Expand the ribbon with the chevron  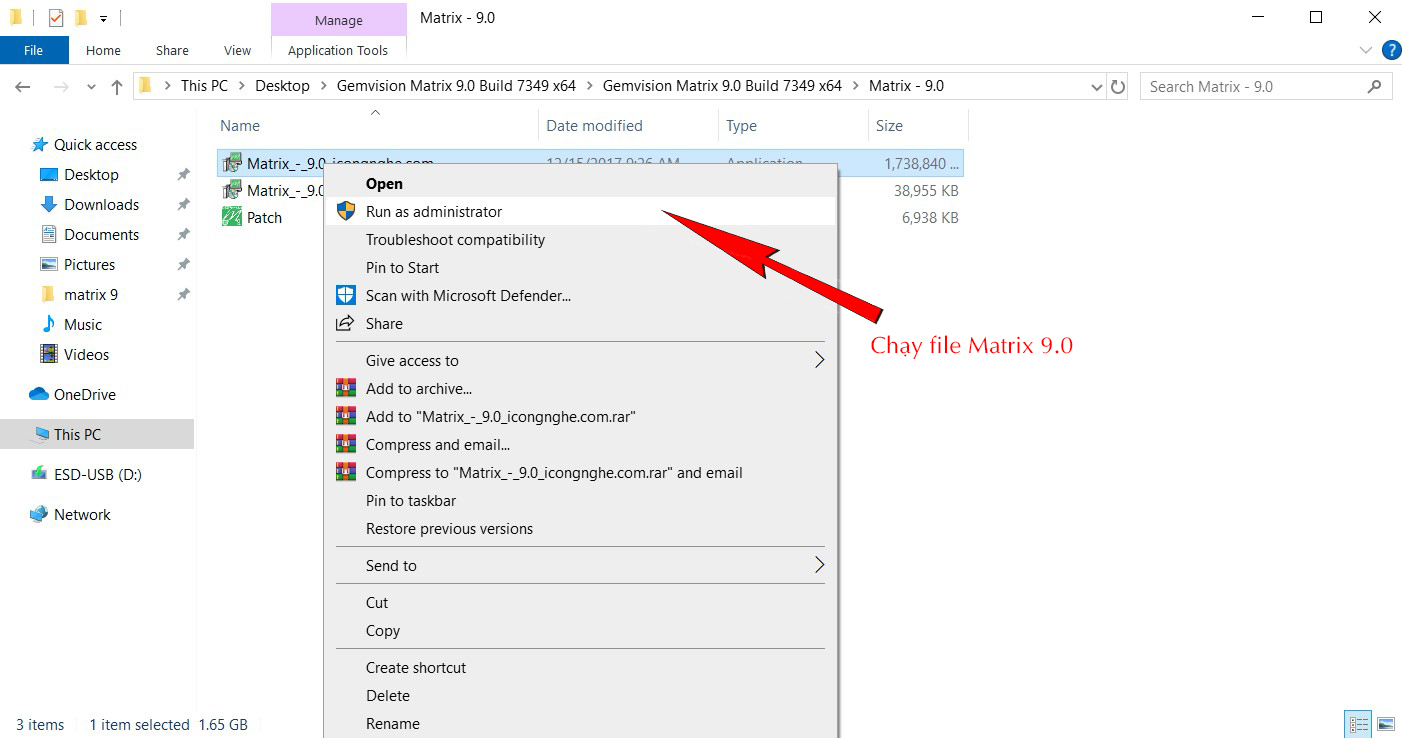[x=1366, y=50]
